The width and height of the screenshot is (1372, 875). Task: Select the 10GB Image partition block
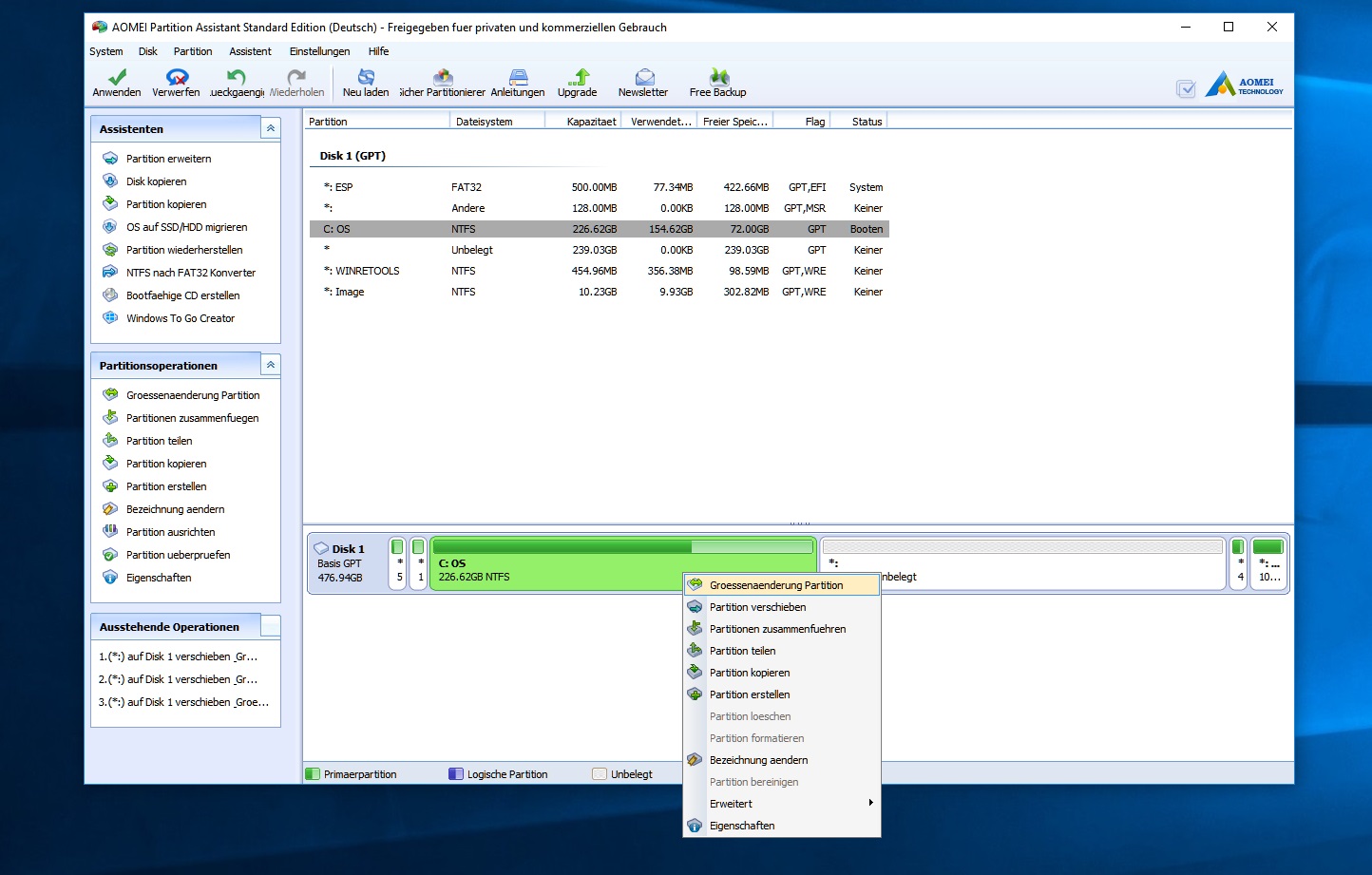point(1268,562)
